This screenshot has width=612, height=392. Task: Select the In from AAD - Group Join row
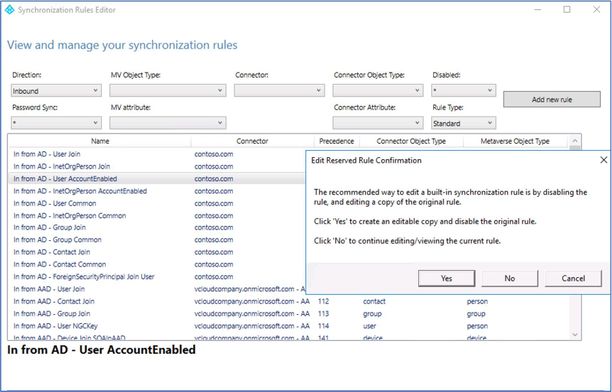pos(289,314)
